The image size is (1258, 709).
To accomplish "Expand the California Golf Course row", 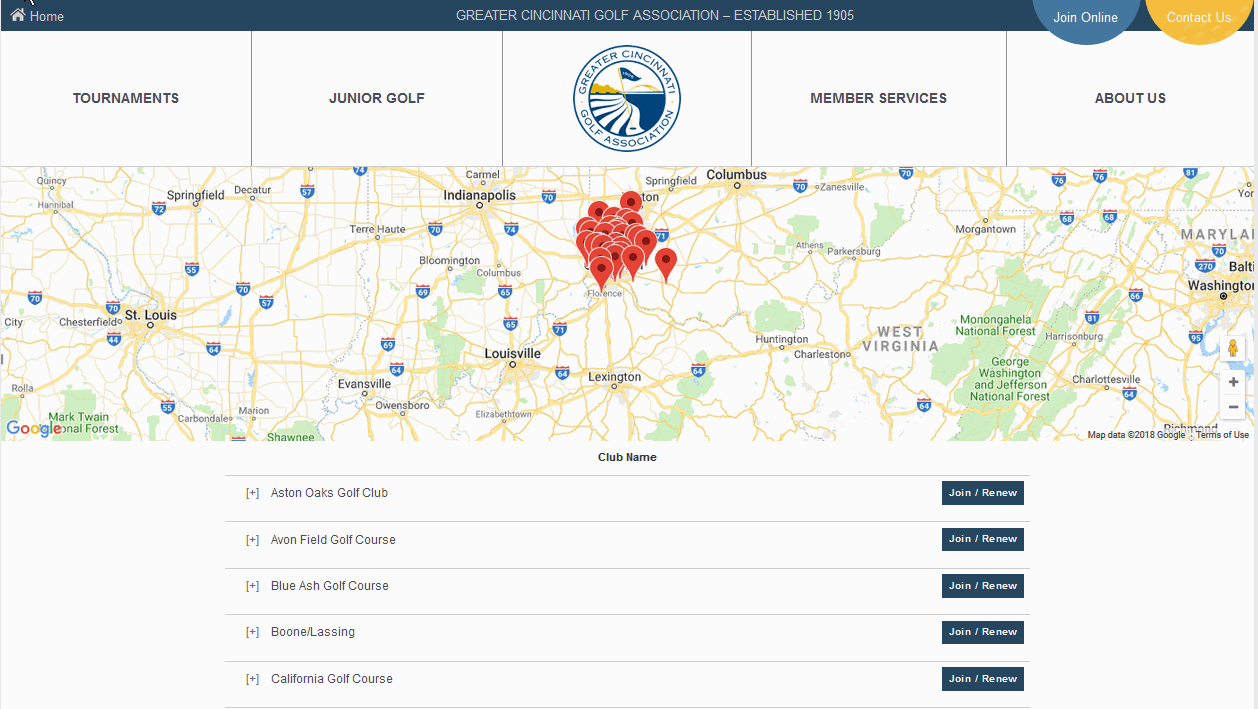I will click(x=252, y=679).
